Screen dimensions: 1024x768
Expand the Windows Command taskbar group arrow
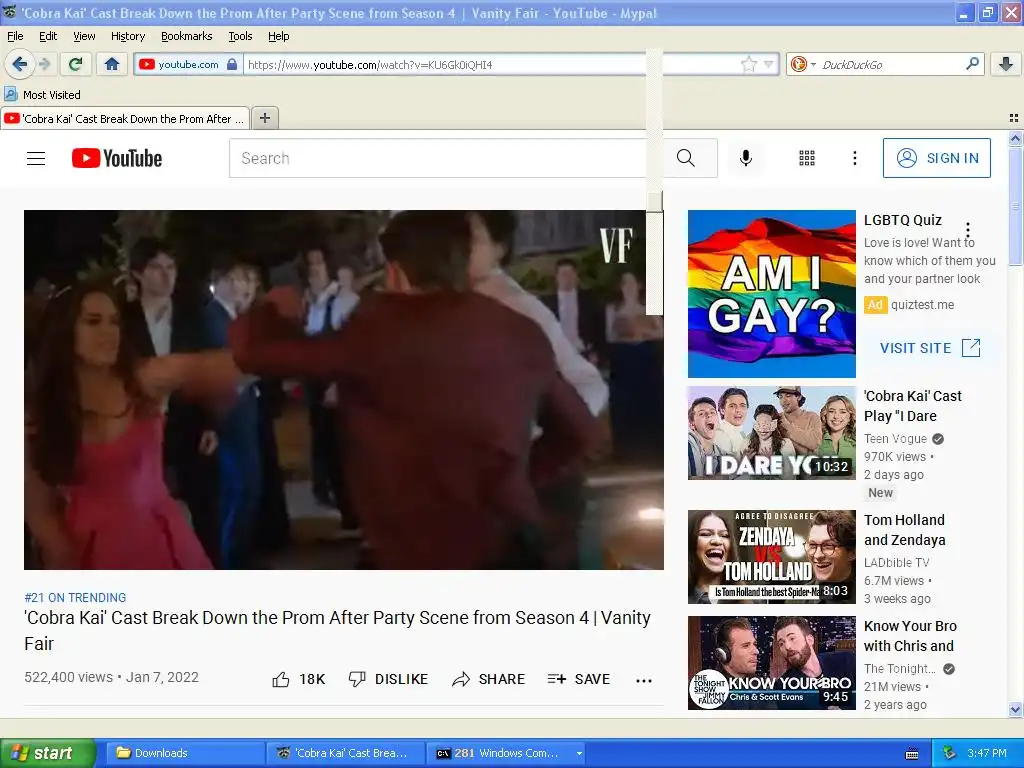(579, 753)
